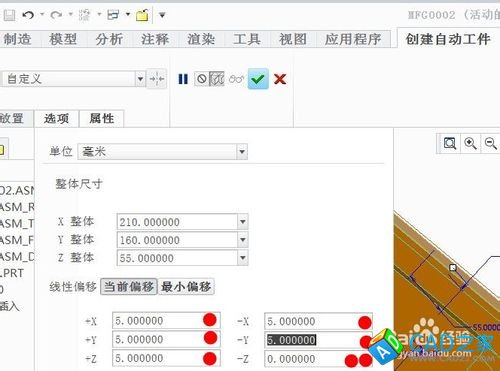Click the 插入 entry in model tree

coord(9,306)
